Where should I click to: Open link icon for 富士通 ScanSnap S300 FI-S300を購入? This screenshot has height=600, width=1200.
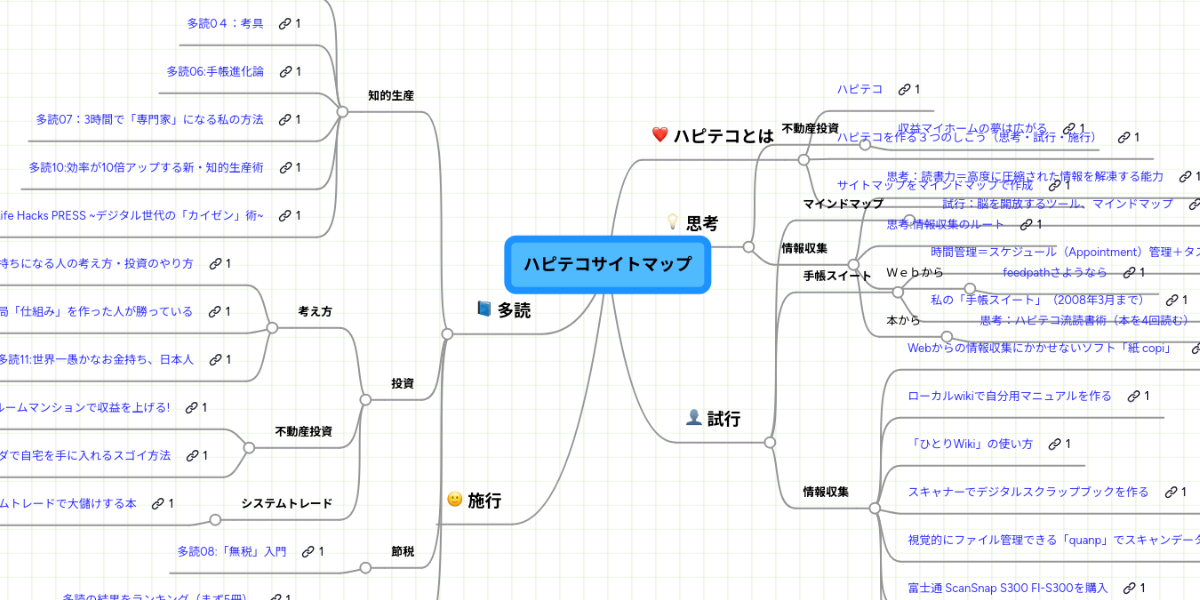pyautogui.click(x=1129, y=587)
